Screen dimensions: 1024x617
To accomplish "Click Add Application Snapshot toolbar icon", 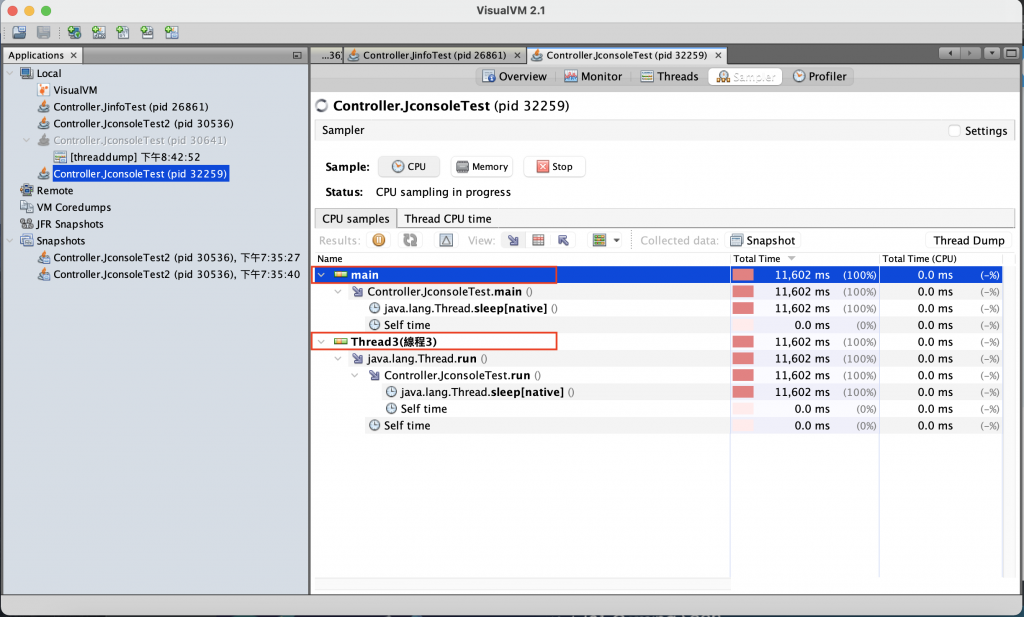I will [x=172, y=32].
